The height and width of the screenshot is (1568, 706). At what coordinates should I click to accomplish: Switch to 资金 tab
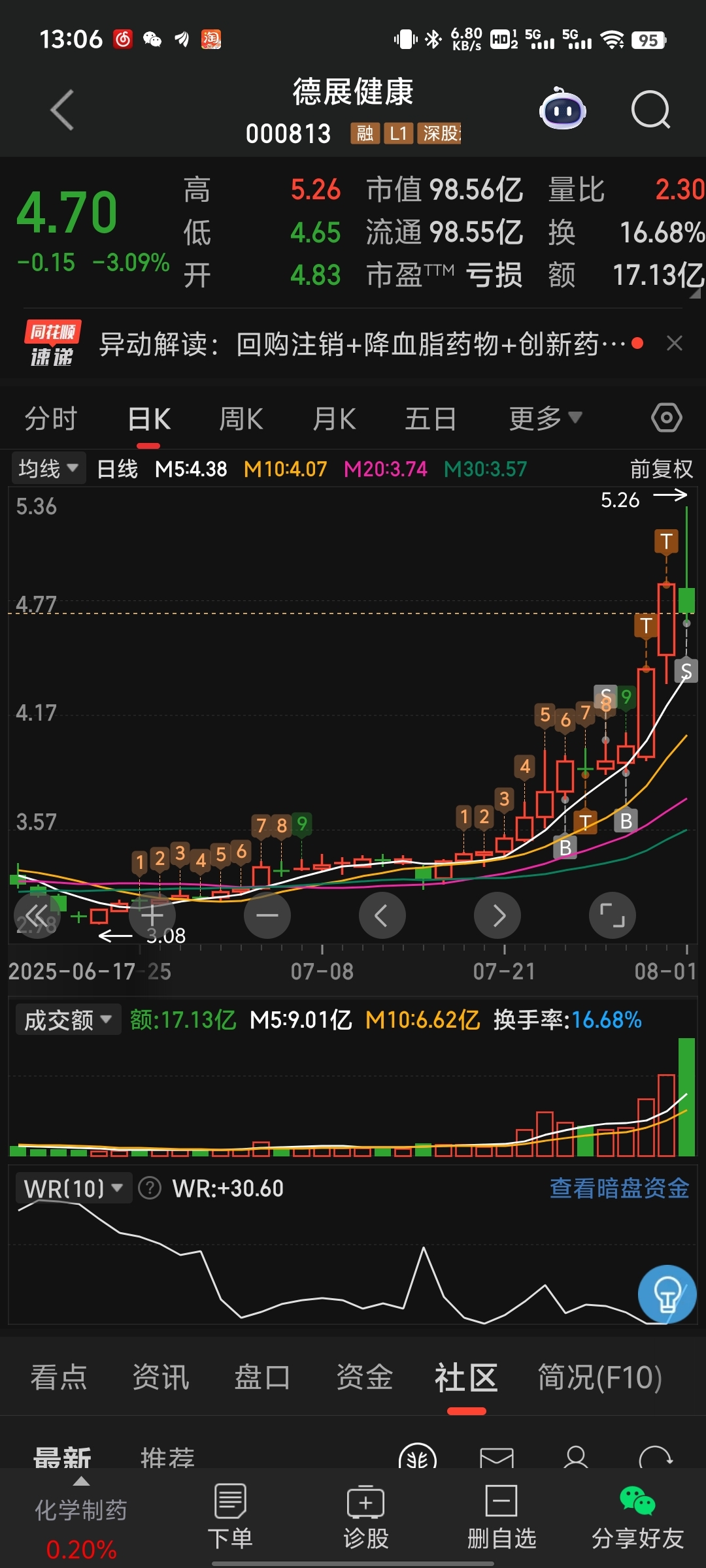click(364, 1378)
